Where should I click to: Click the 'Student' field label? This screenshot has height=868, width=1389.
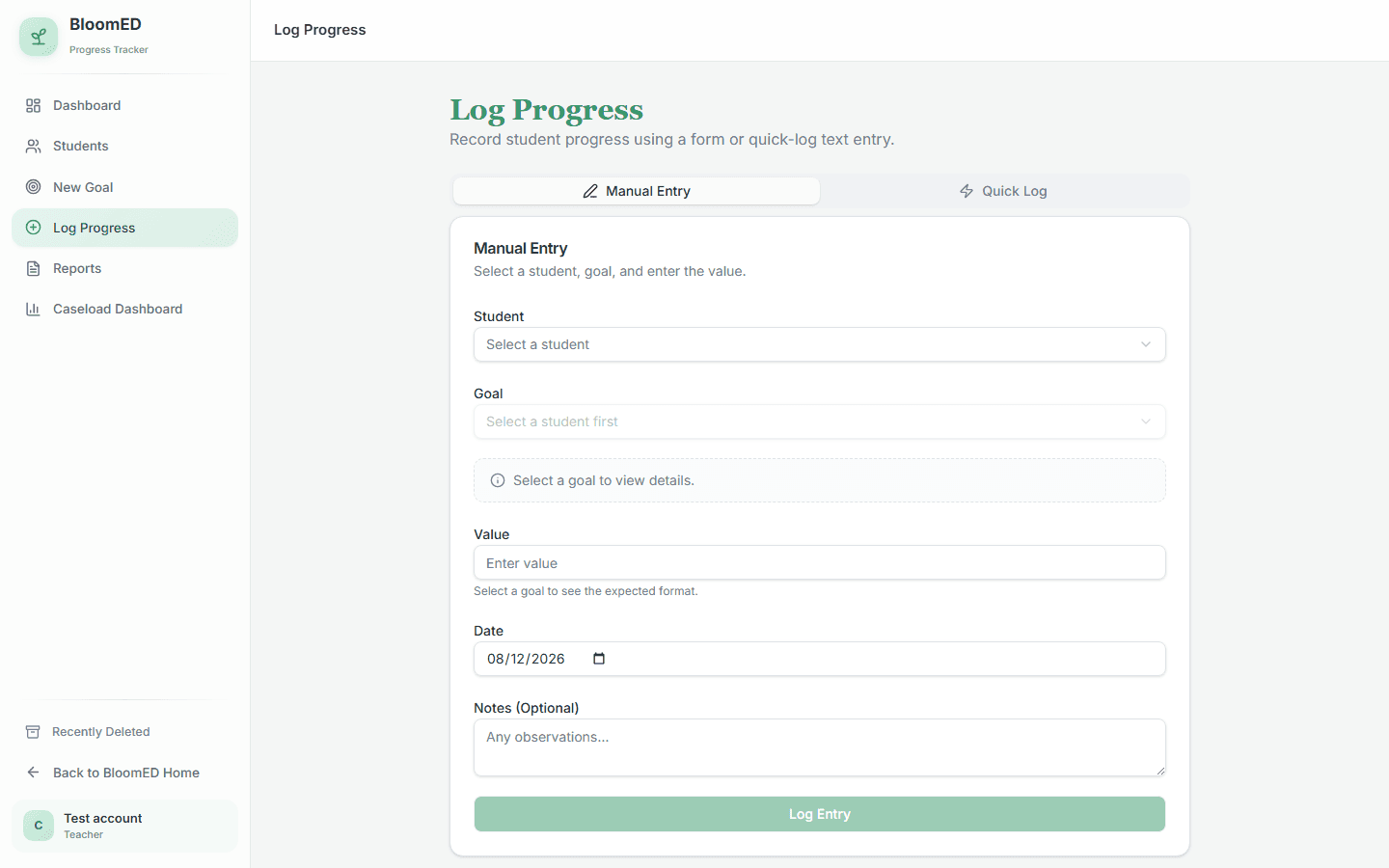499,316
